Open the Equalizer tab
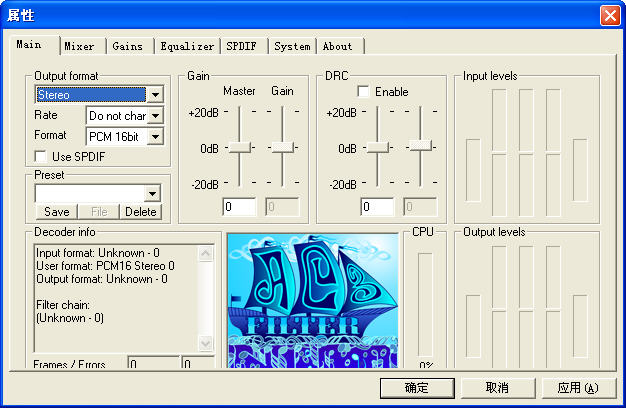 click(187, 46)
